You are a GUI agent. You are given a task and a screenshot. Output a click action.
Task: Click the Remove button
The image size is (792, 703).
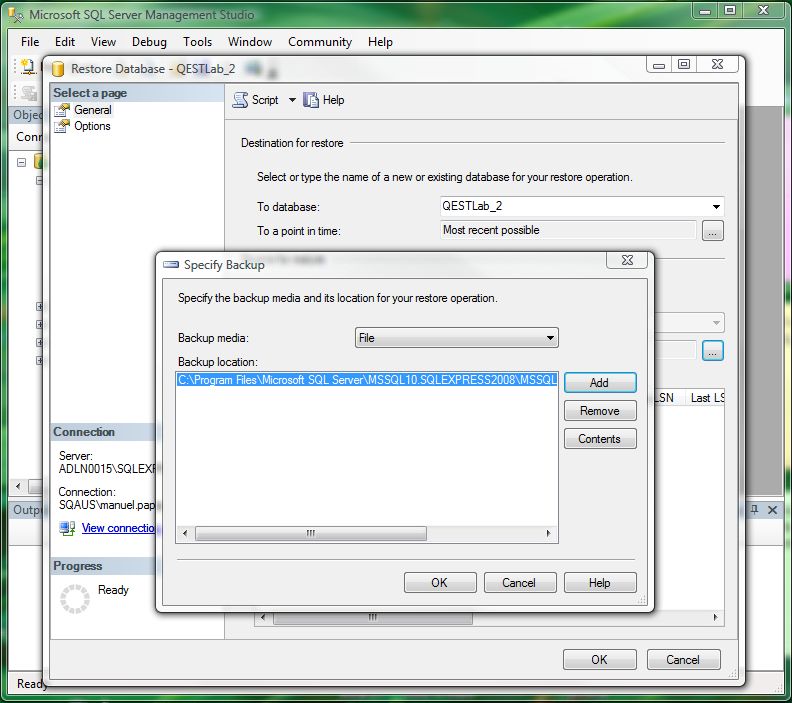599,411
